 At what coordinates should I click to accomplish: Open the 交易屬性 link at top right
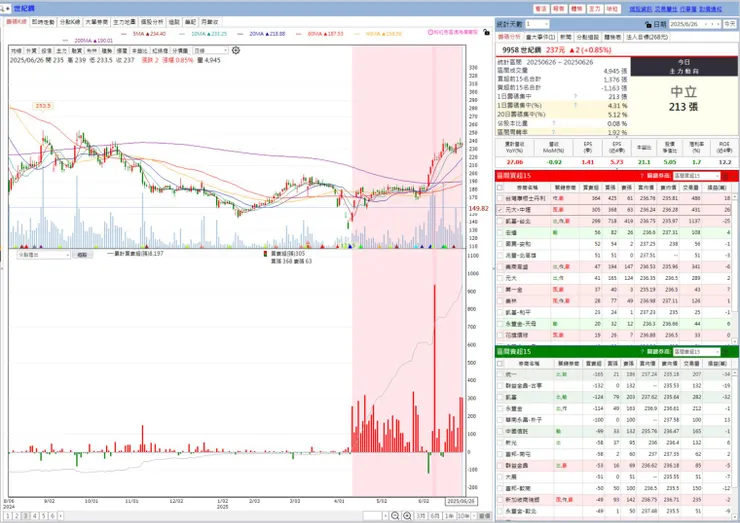click(666, 9)
